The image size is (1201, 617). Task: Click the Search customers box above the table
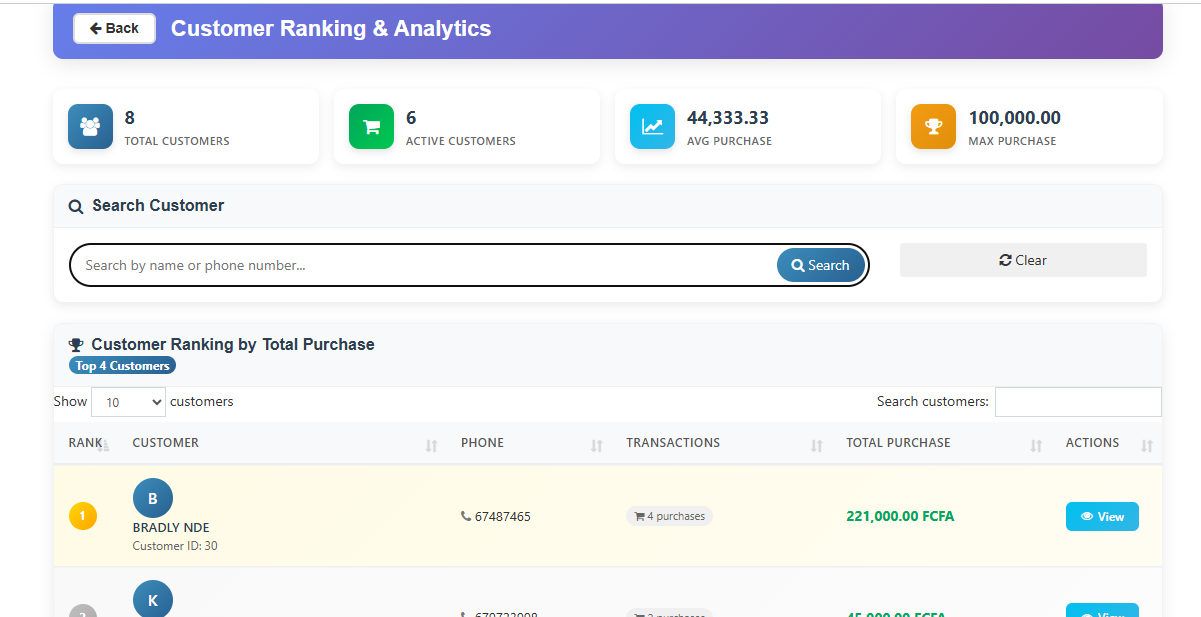click(x=1078, y=401)
